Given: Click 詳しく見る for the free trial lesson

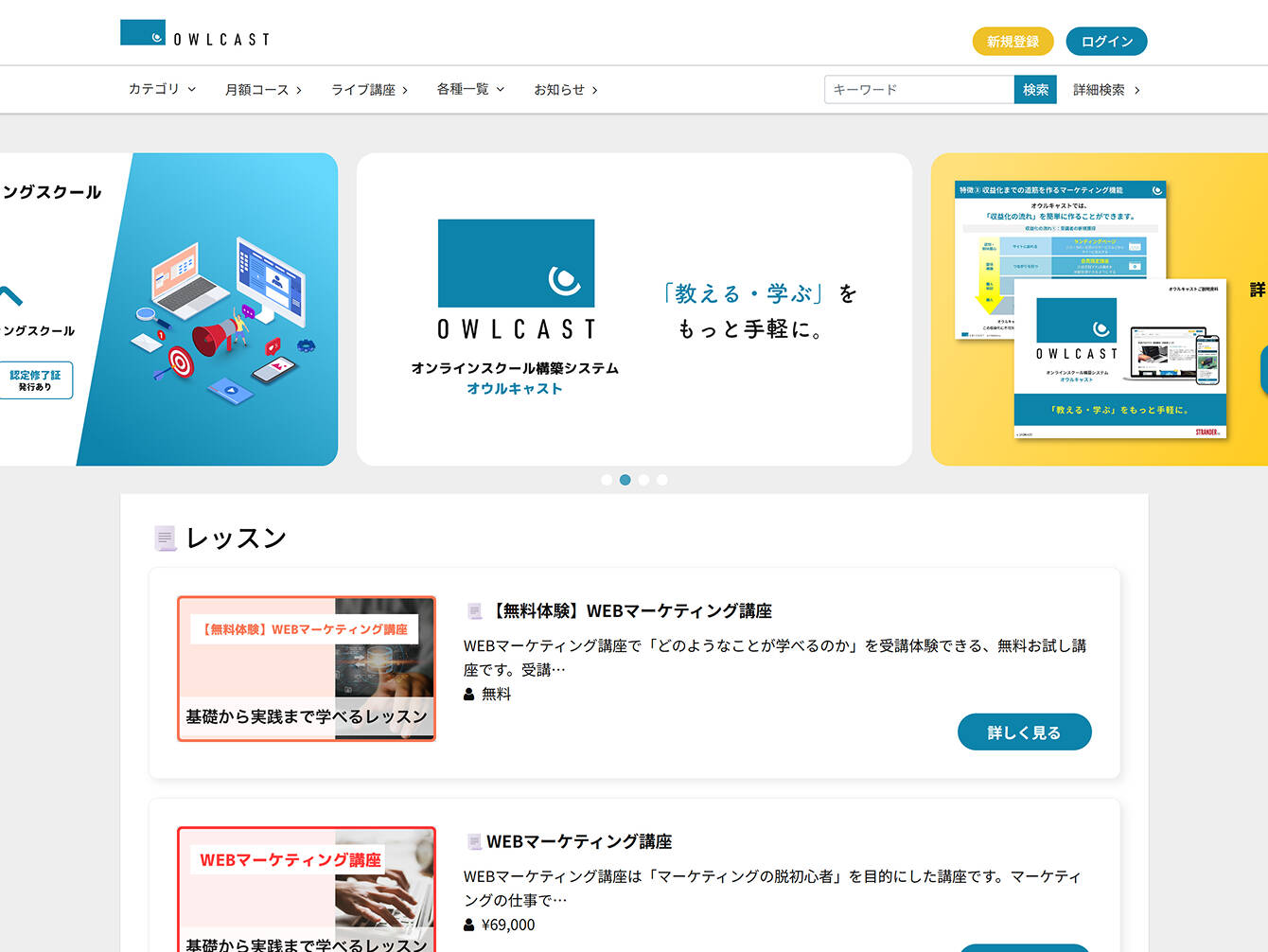Looking at the screenshot, I should pyautogui.click(x=1025, y=732).
